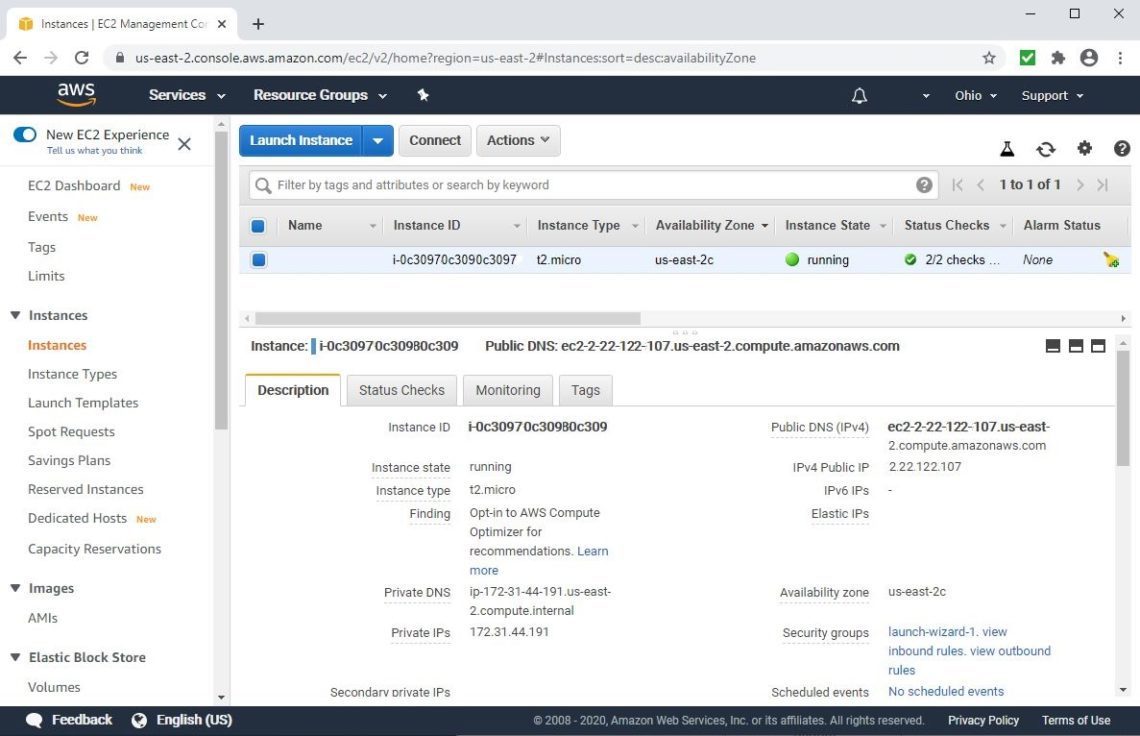Collapse the Images sidebar section
1140x736 pixels.
(15, 588)
